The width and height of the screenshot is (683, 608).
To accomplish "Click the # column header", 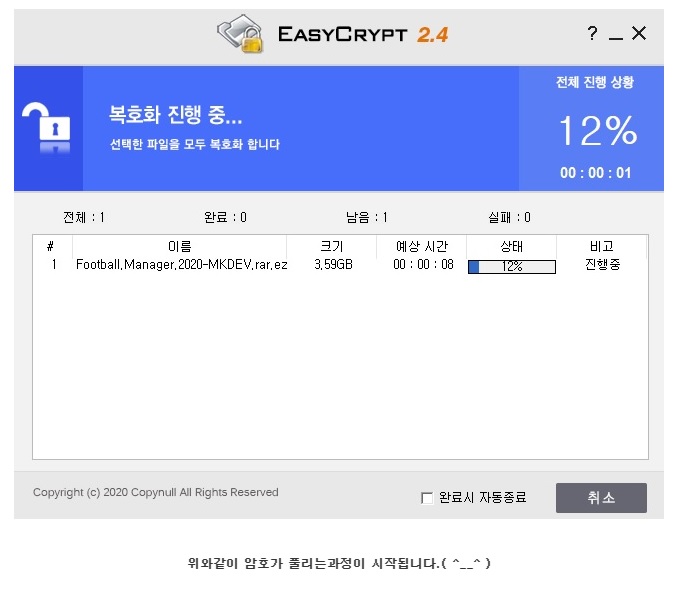I will coord(51,247).
